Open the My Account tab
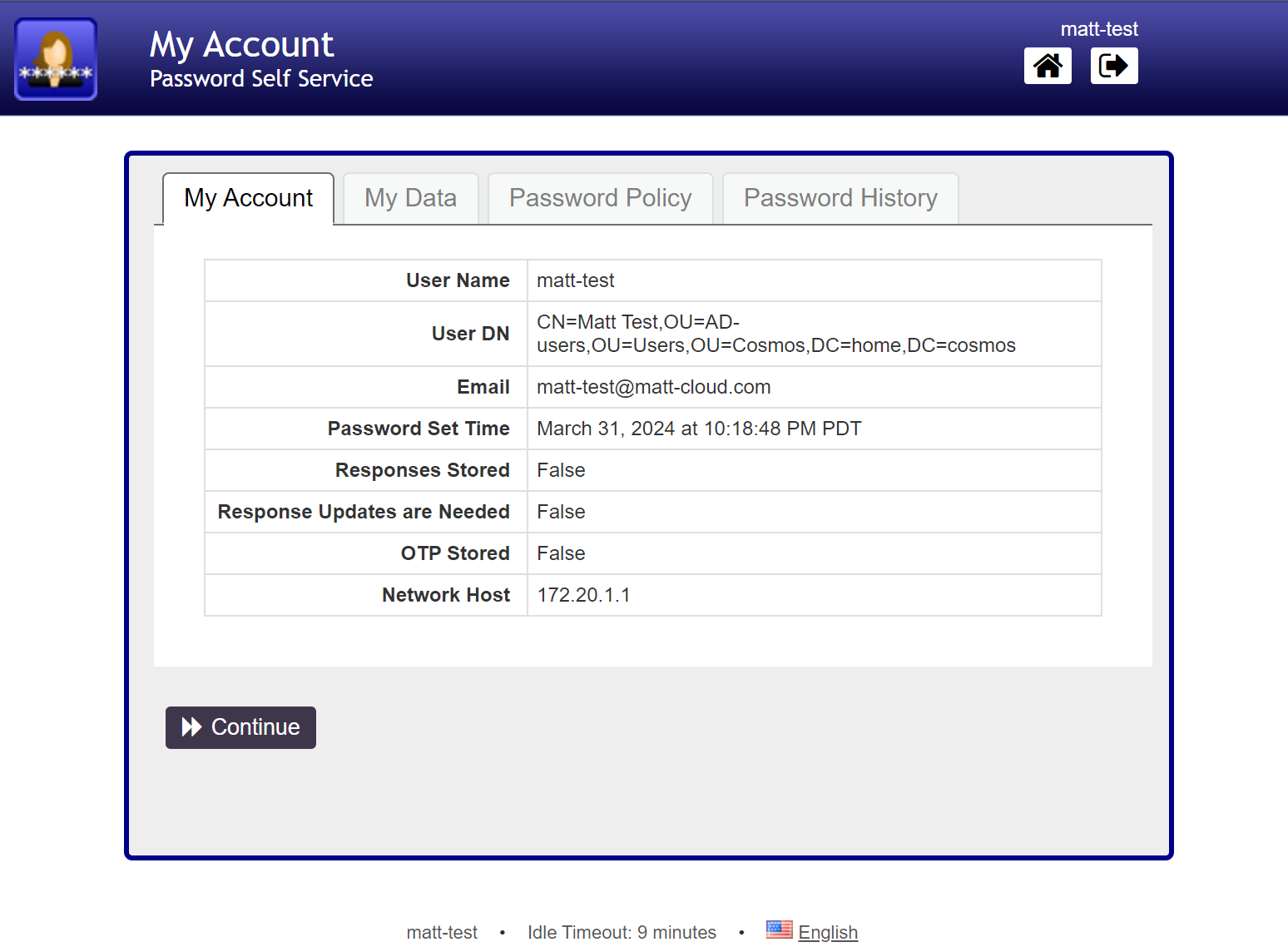The image size is (1288, 947). click(x=248, y=198)
